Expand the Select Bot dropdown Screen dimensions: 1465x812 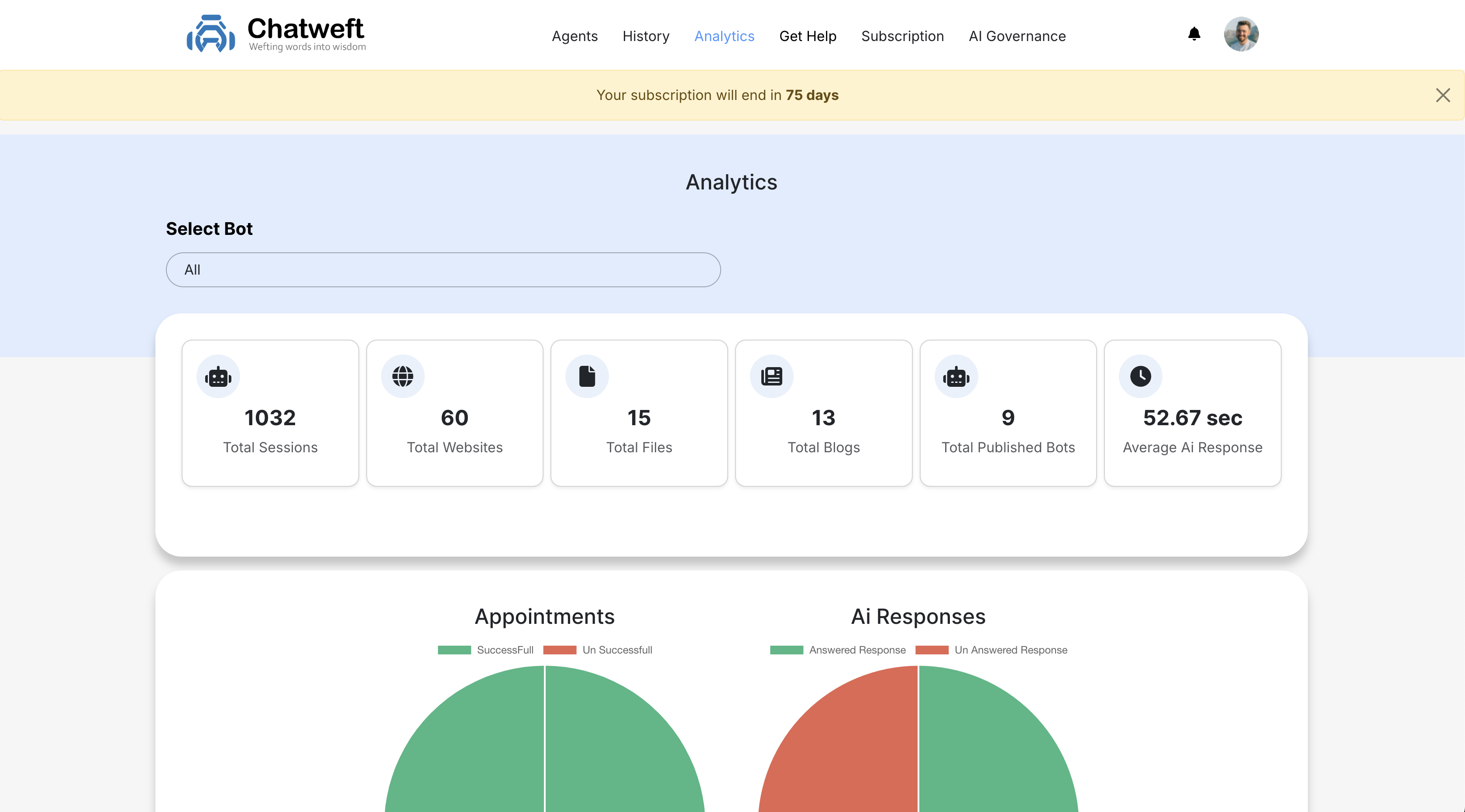coord(443,269)
